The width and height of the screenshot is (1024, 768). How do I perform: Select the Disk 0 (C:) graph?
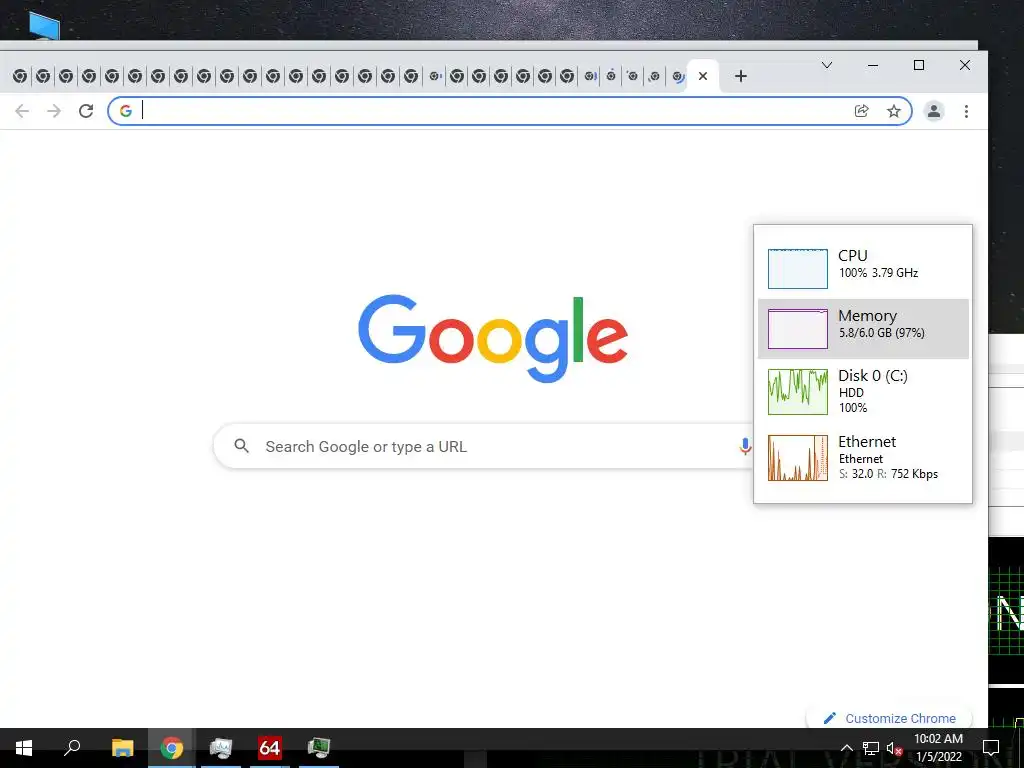(797, 392)
